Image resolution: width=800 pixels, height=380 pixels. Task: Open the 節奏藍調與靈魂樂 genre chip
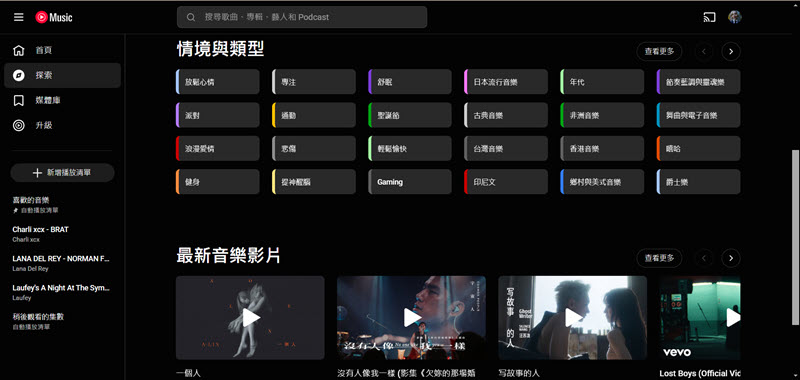tap(698, 82)
